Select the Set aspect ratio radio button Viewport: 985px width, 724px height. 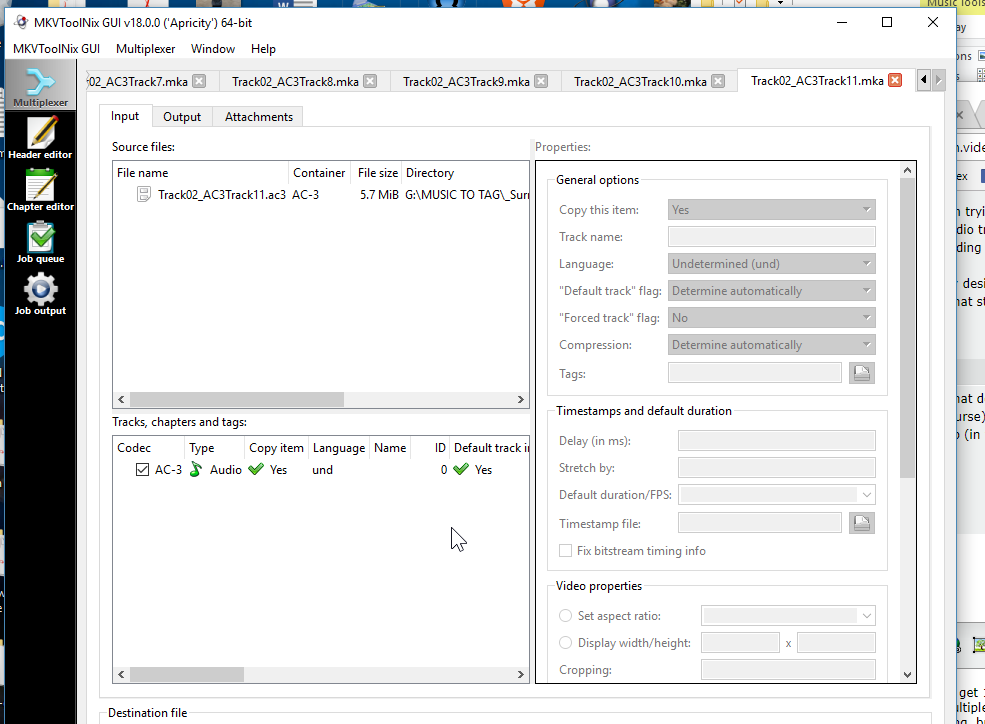click(x=565, y=615)
